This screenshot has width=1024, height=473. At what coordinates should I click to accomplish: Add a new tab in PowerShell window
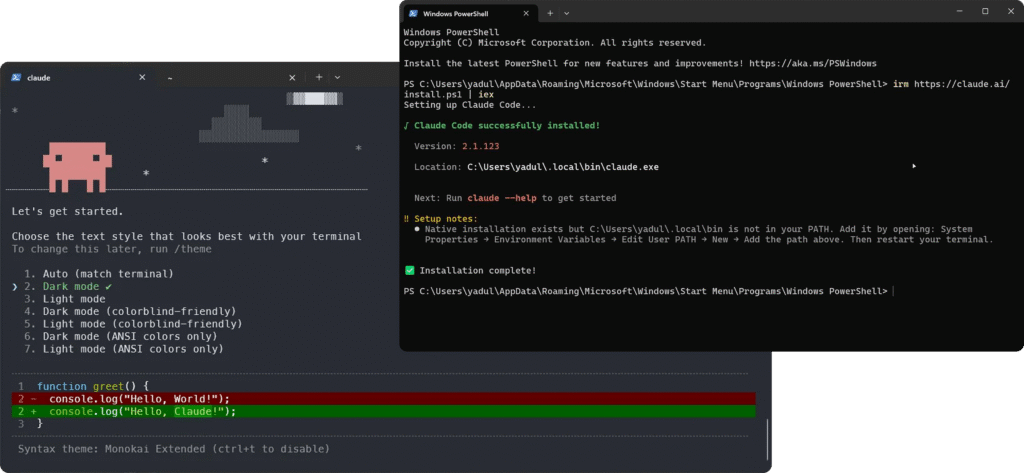550,13
